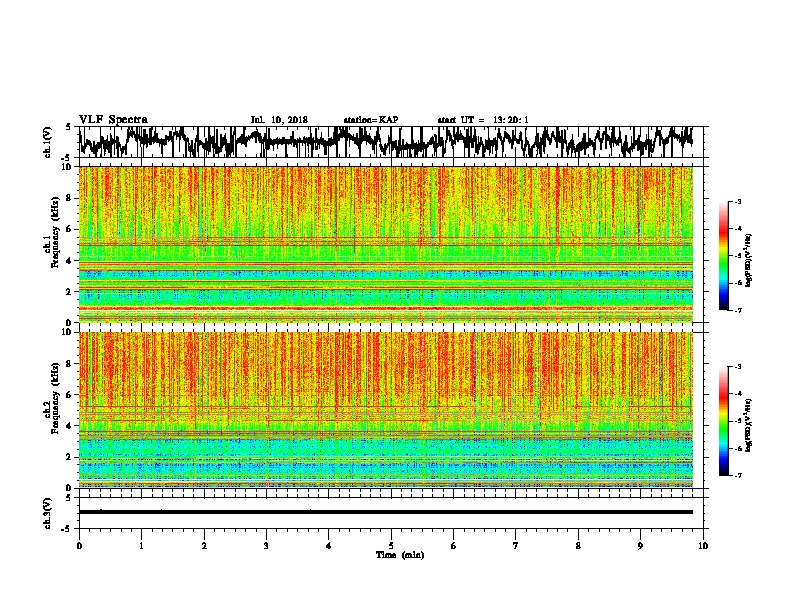Viewport: 792px width, 612px height.
Task: Click the 'VLF Spectra' title text
Action: click(113, 120)
